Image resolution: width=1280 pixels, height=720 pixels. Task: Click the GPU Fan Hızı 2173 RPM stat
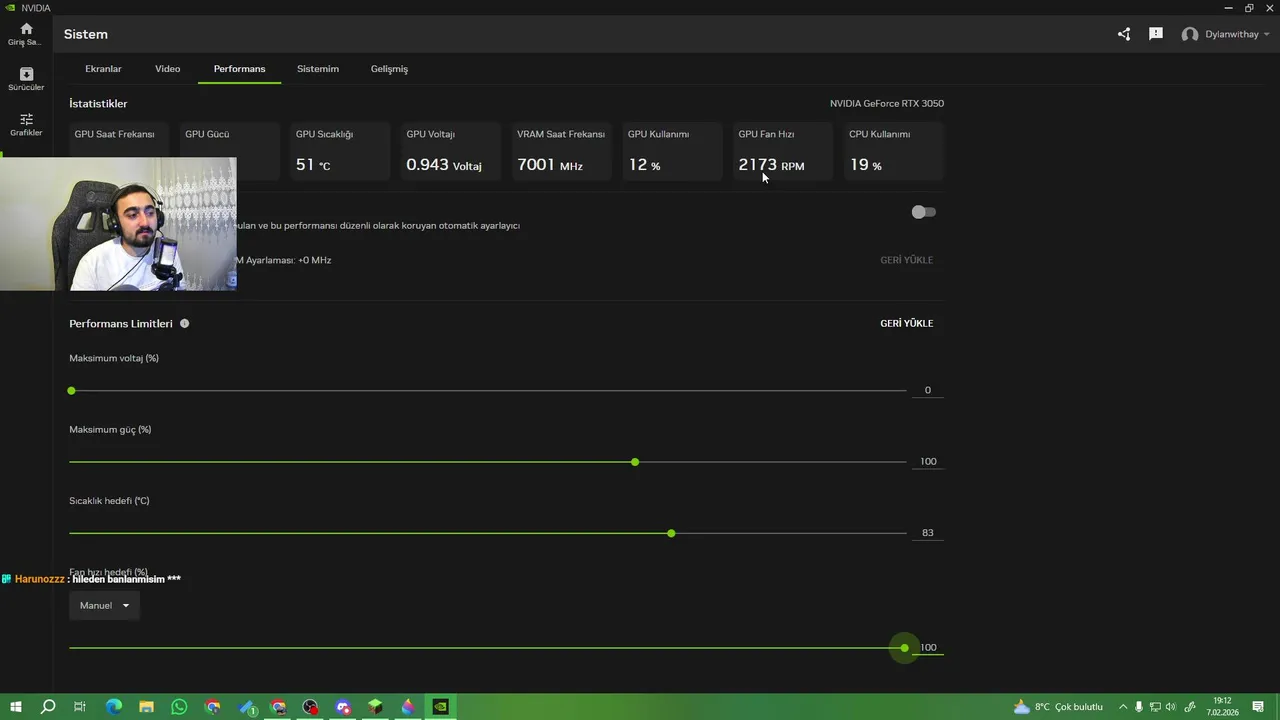(782, 152)
